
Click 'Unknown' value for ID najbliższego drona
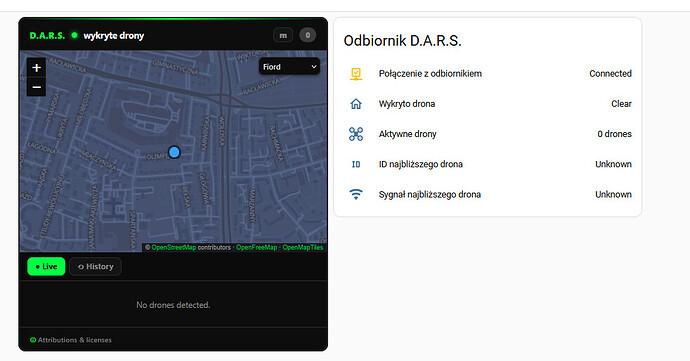[x=613, y=164]
